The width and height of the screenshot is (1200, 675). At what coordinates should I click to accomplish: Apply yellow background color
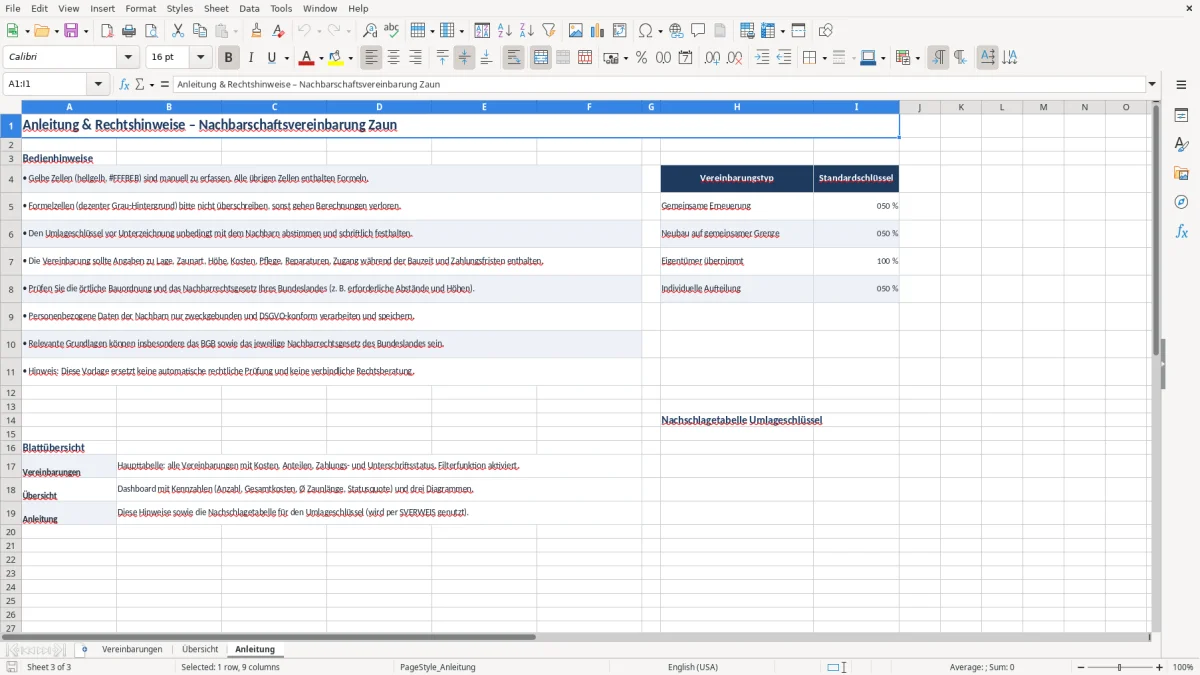[336, 58]
